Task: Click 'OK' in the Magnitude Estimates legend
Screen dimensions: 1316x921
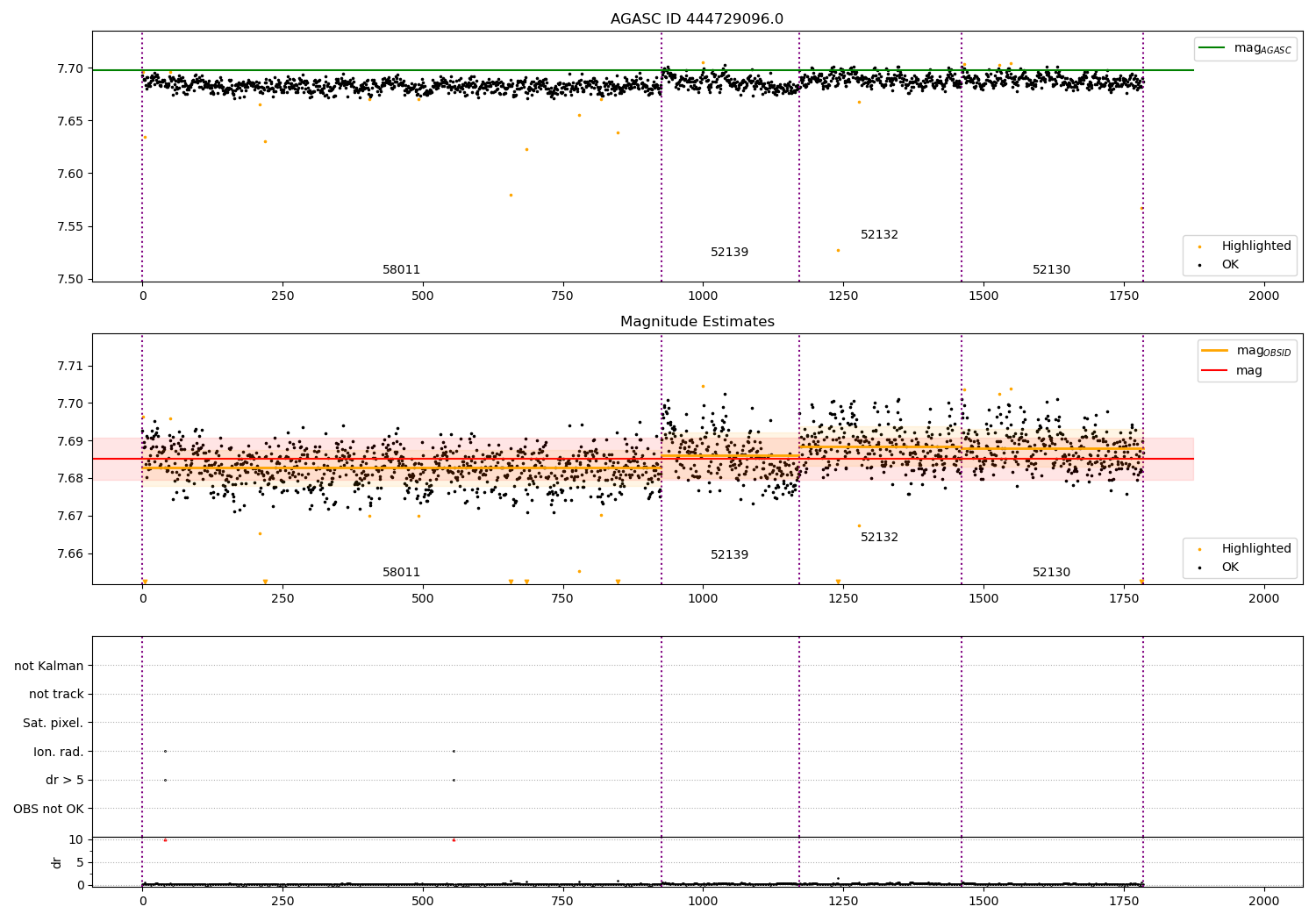Action: tap(1230, 567)
